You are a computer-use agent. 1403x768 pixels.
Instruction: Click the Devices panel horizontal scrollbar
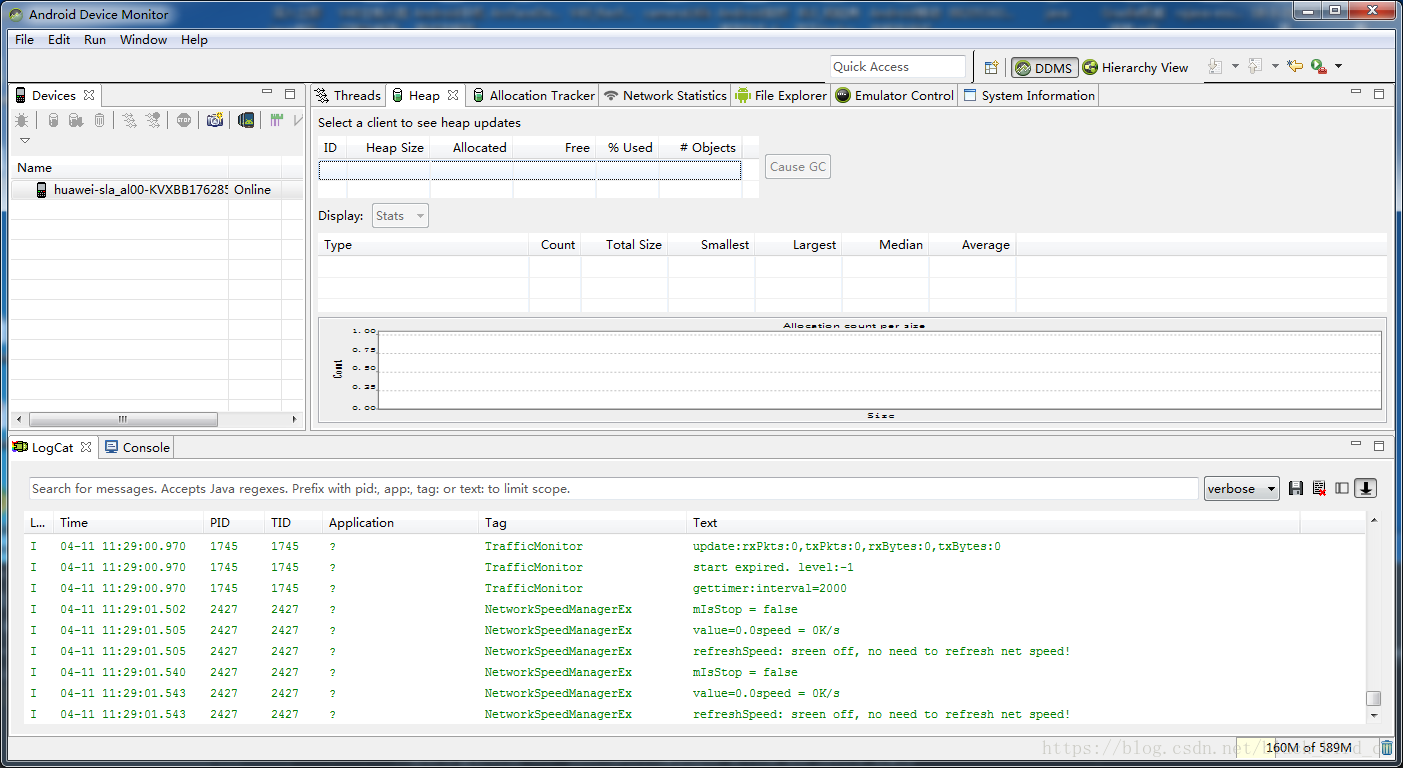(123, 419)
